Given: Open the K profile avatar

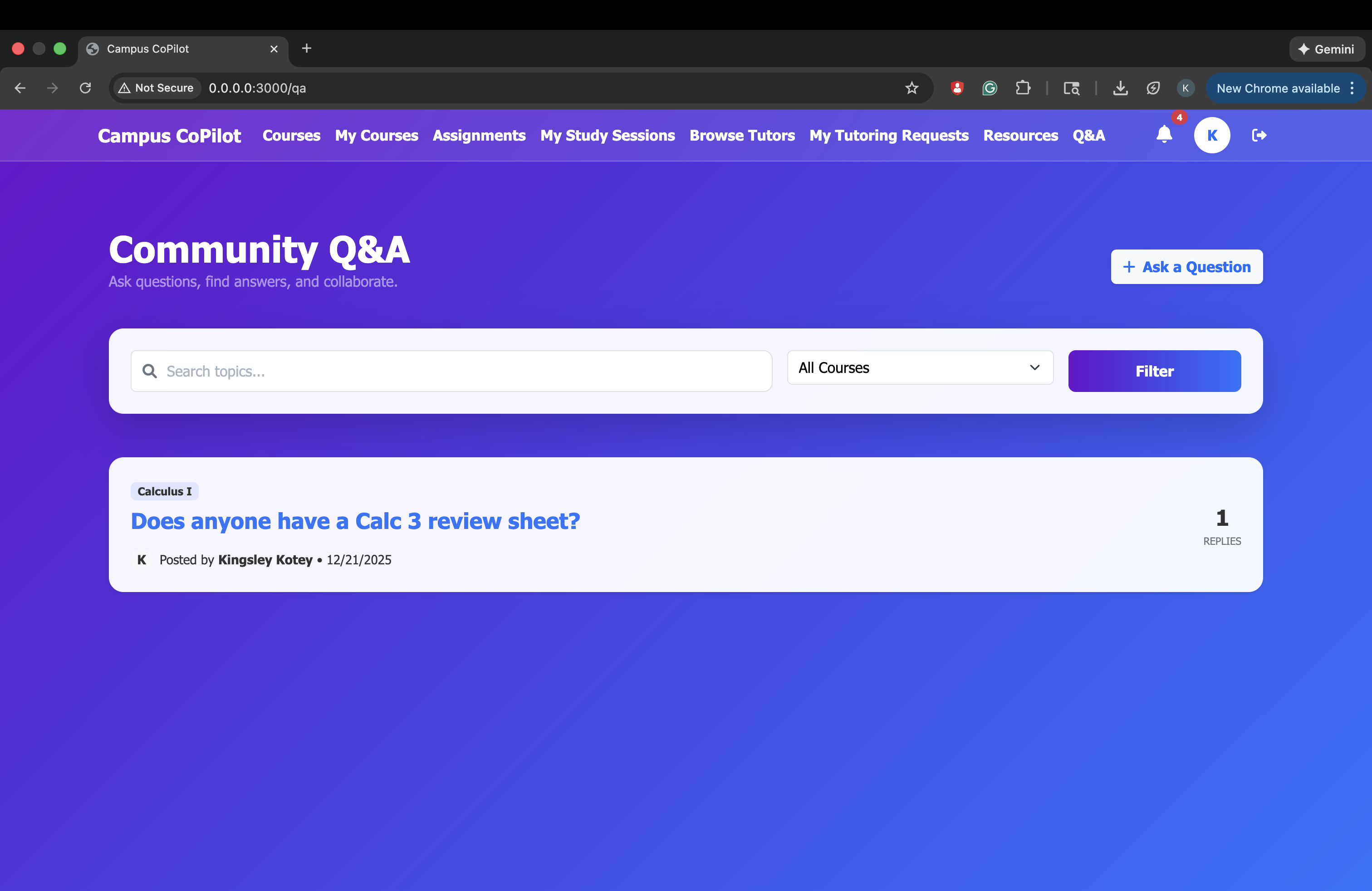Looking at the screenshot, I should tap(1212, 136).
